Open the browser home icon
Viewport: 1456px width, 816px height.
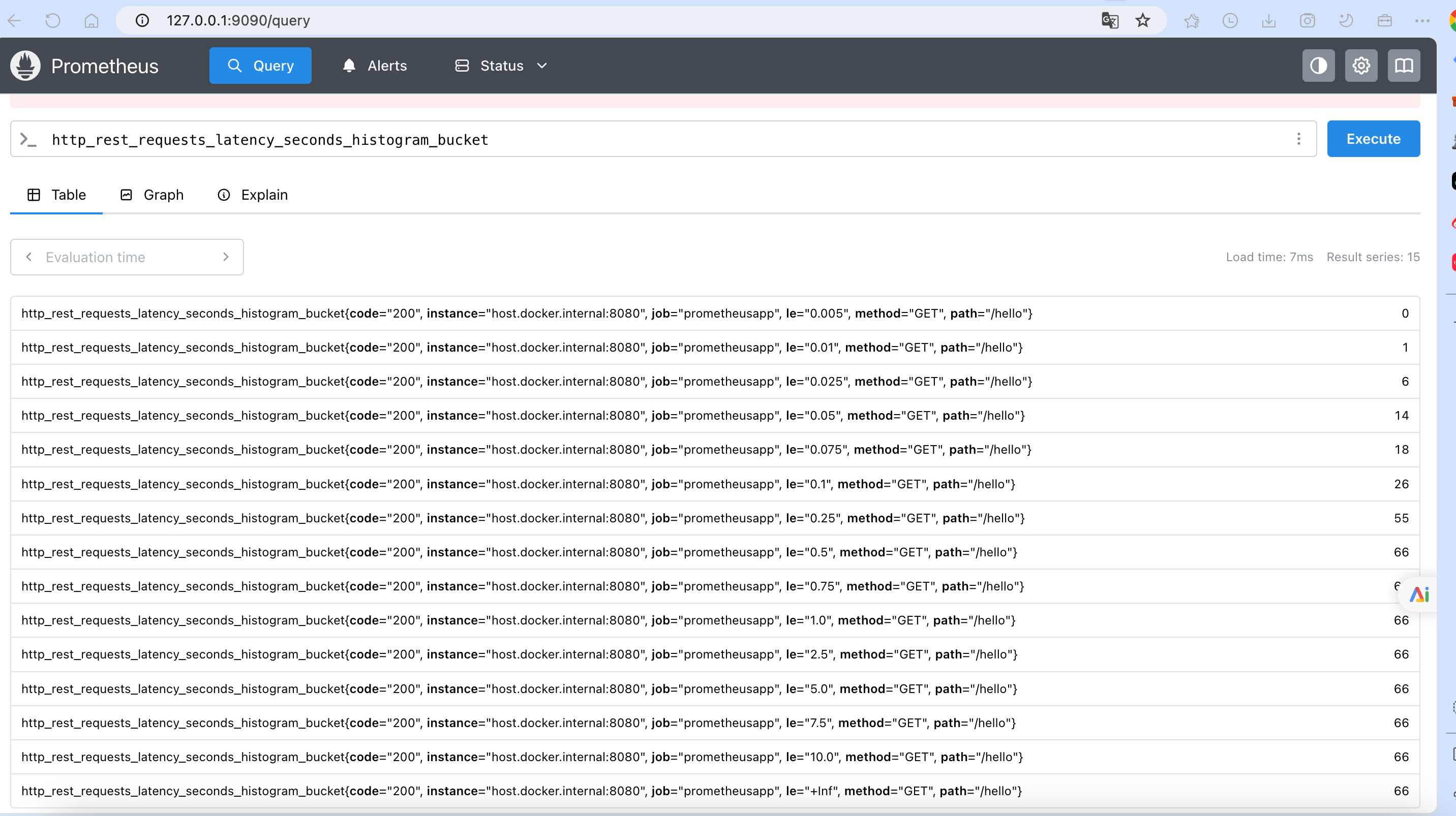tap(91, 21)
